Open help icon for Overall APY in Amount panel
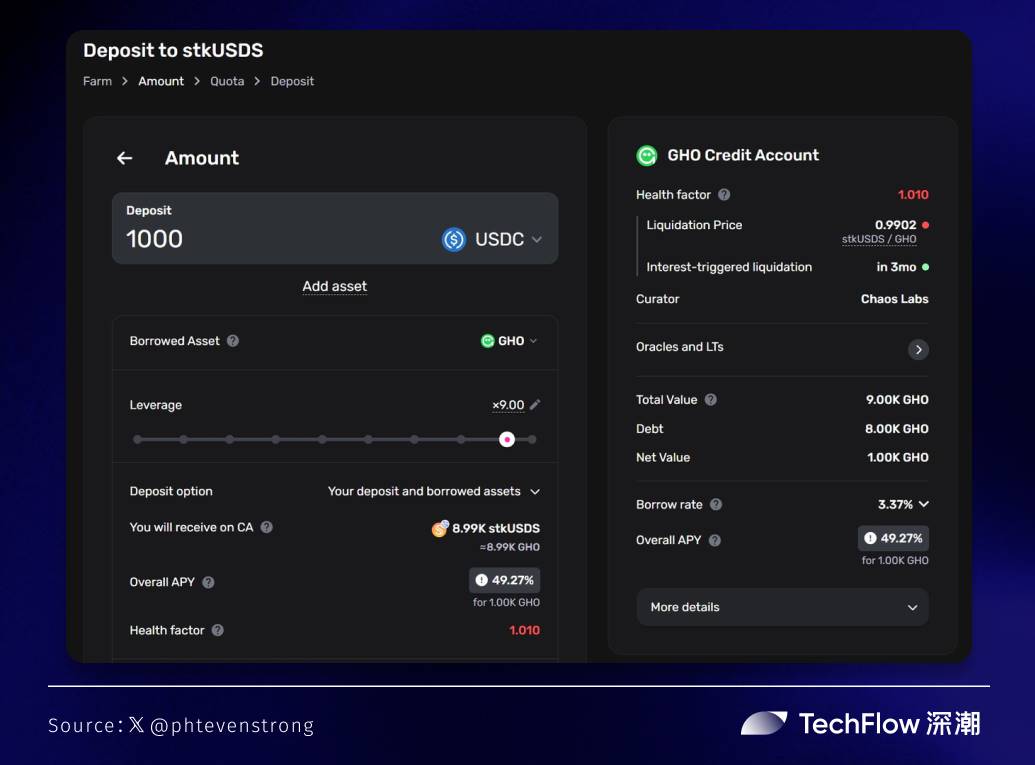1035x765 pixels. coord(209,582)
